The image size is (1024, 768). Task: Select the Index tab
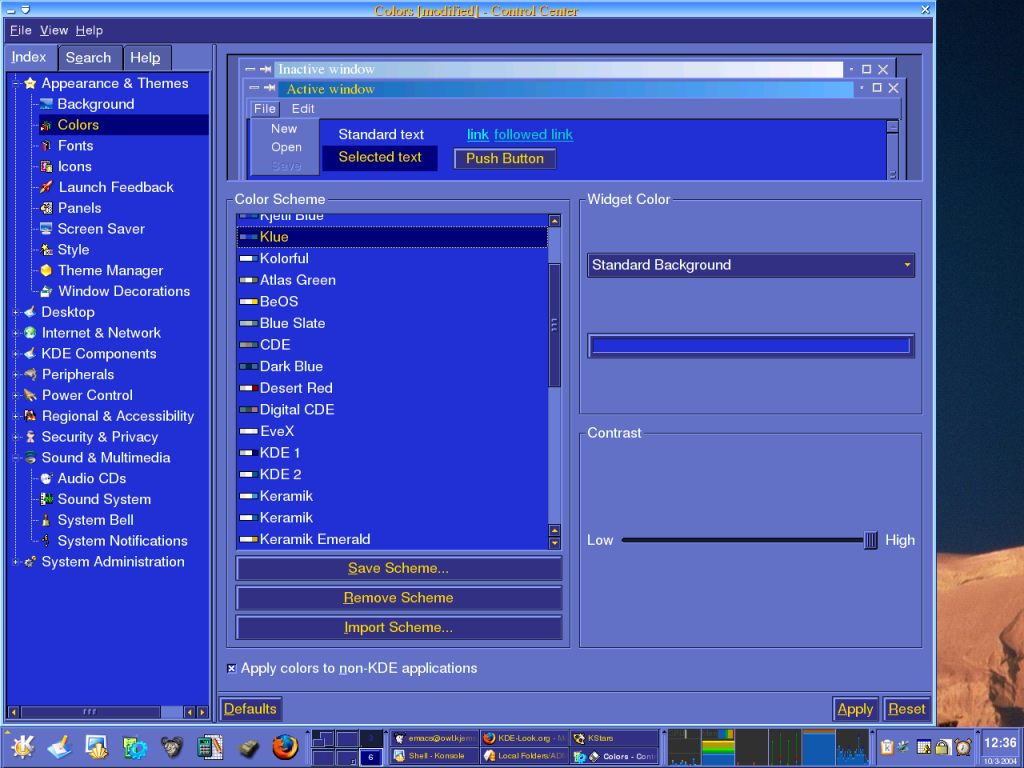[29, 57]
